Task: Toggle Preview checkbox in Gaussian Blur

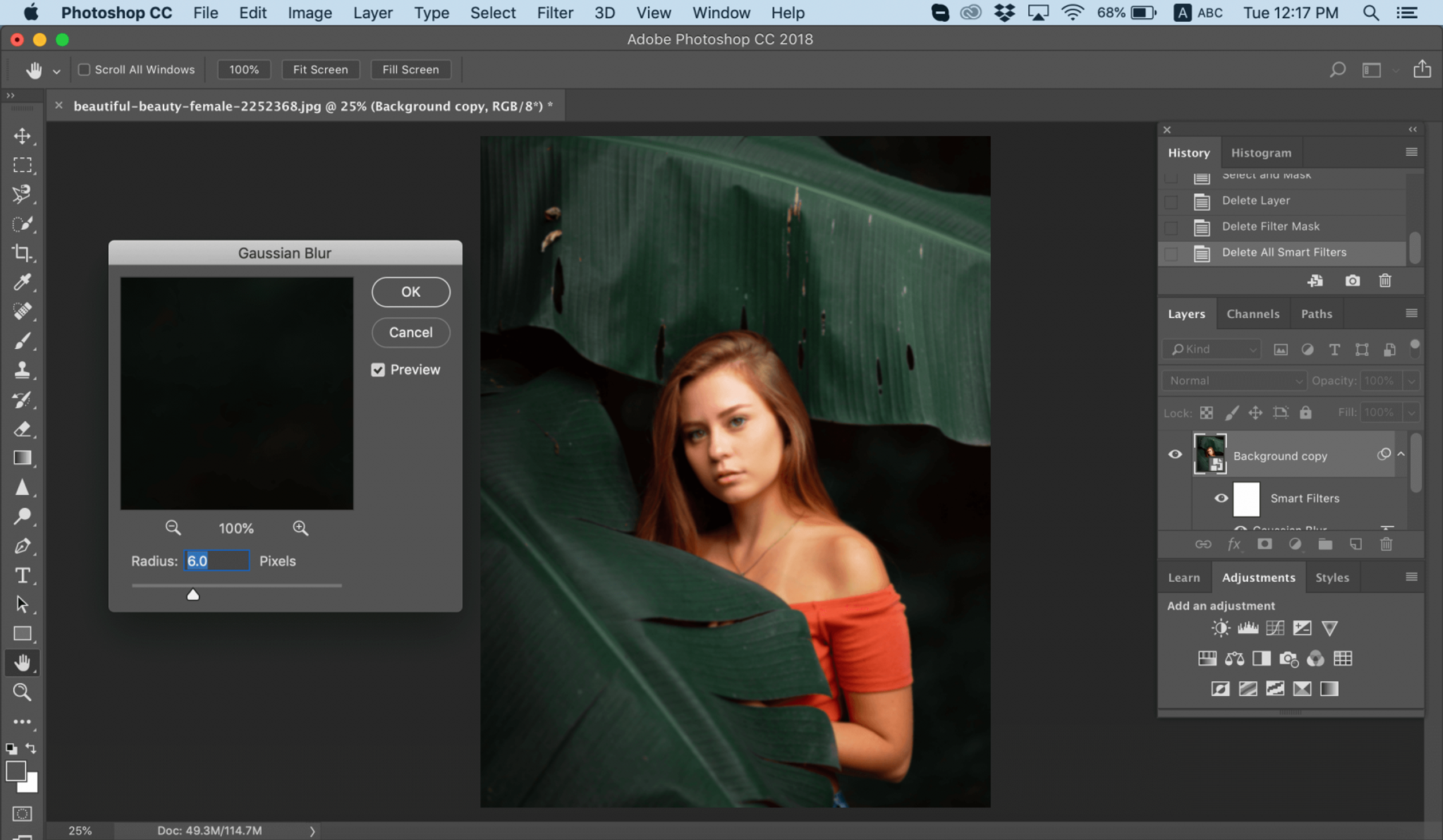Action: pyautogui.click(x=378, y=369)
